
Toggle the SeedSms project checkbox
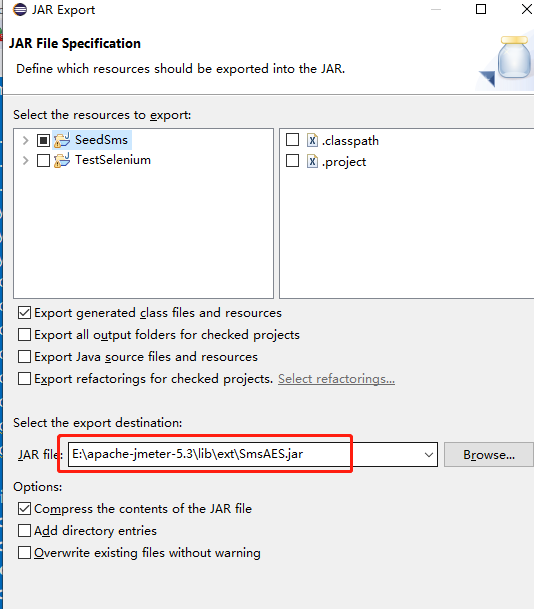(43, 140)
